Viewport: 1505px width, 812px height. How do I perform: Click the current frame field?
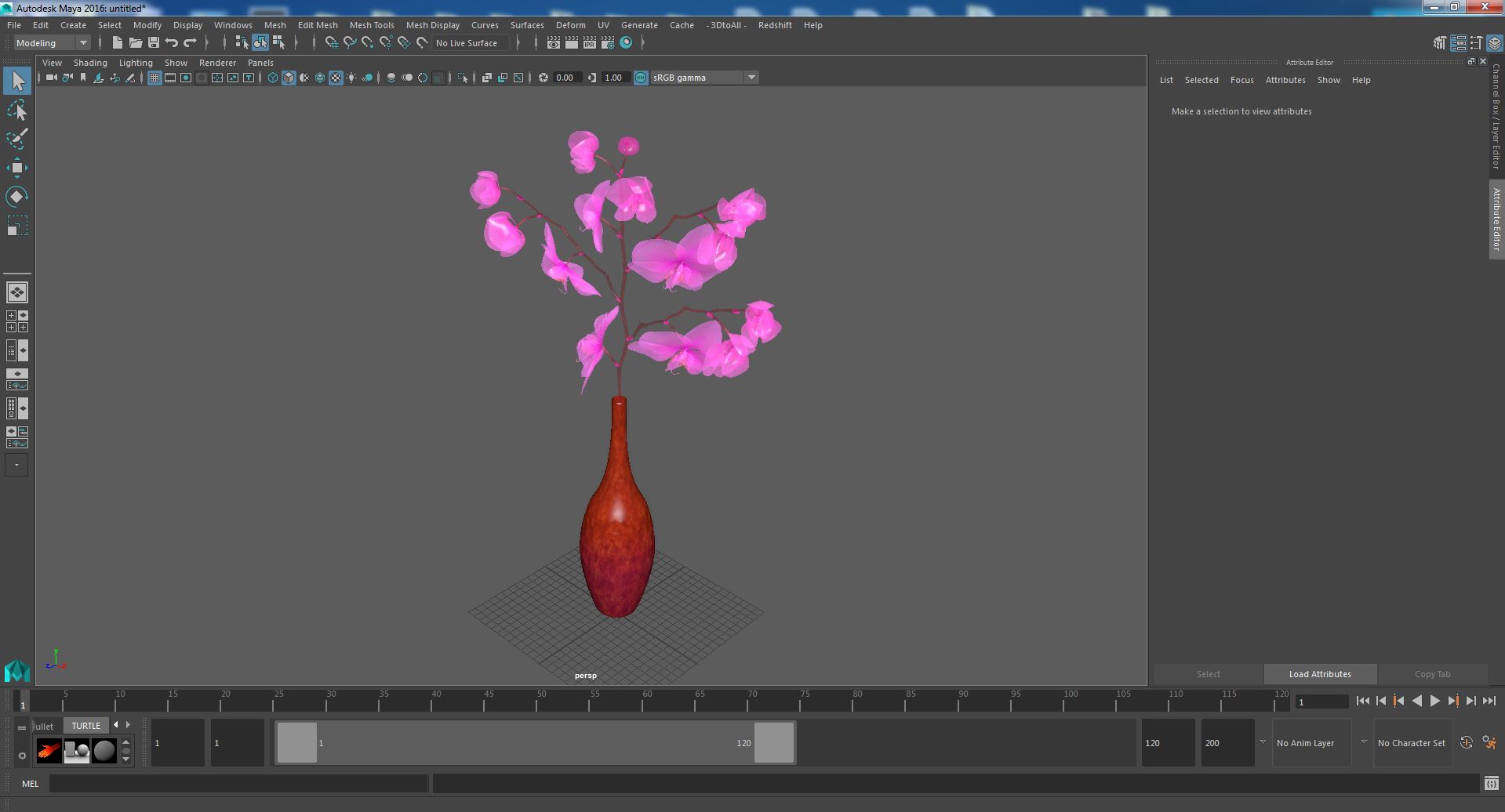[x=1322, y=701]
